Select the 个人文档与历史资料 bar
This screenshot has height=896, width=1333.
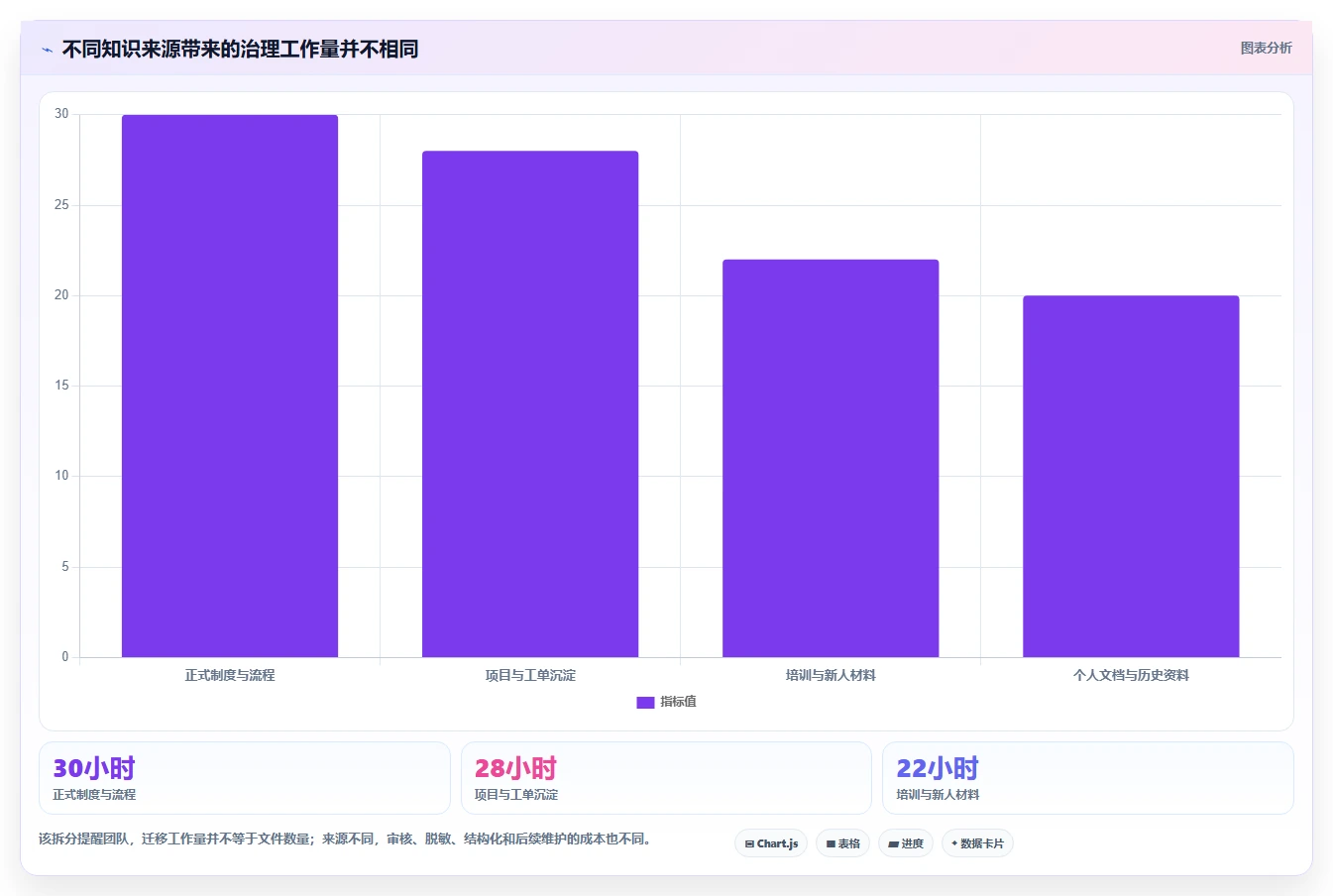click(1131, 476)
